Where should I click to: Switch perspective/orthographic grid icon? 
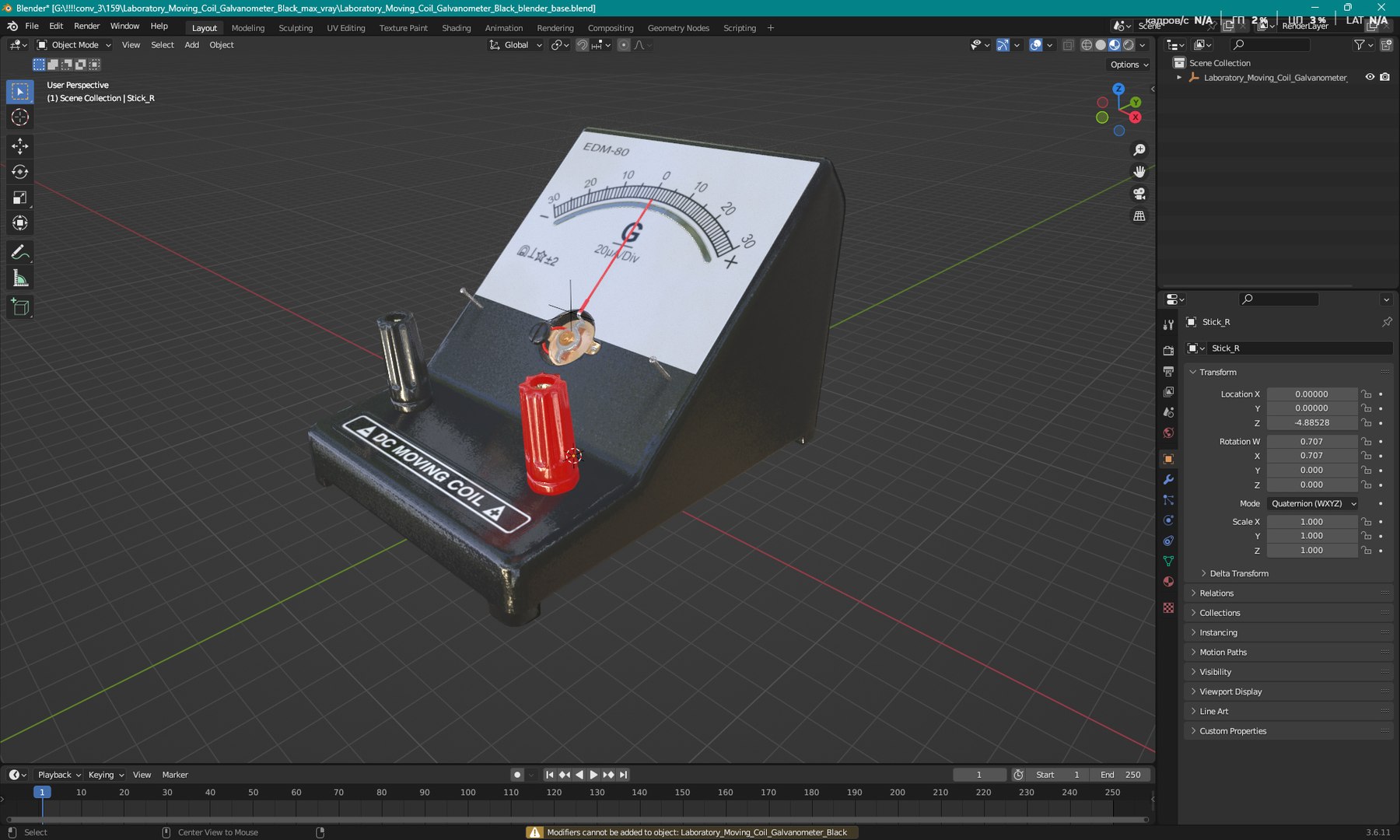coord(1139,215)
